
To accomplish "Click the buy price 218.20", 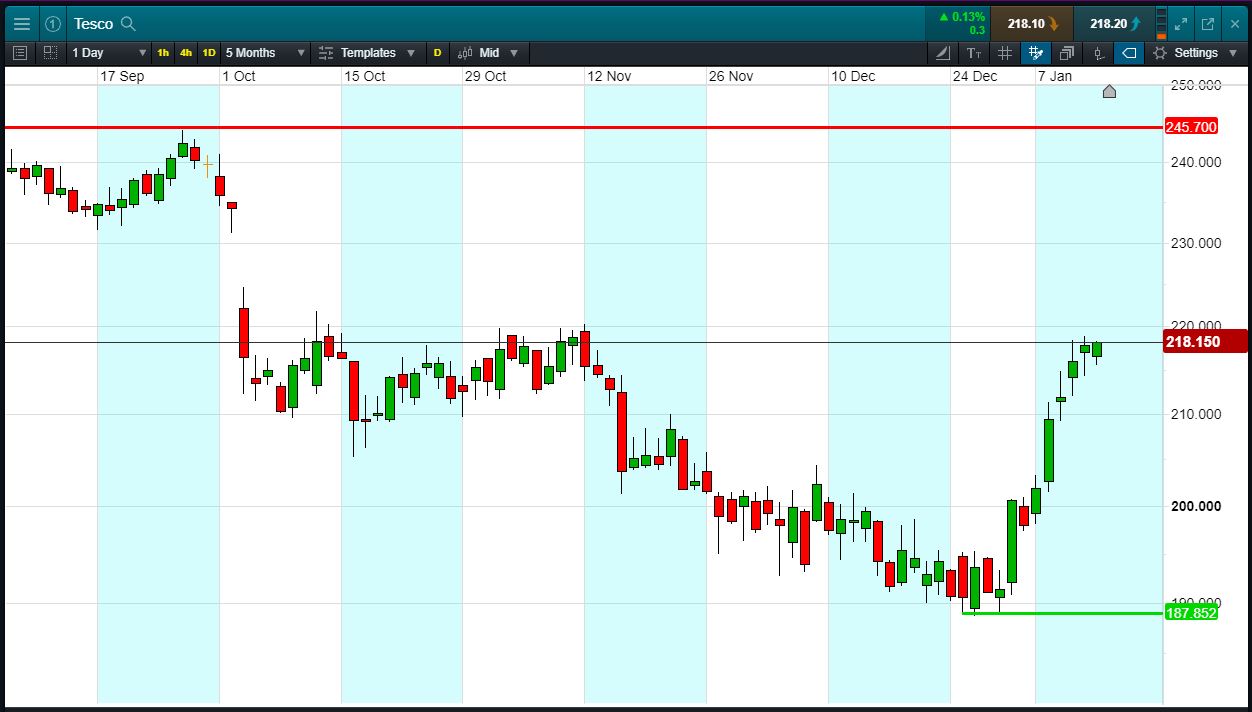I will (x=1114, y=23).
